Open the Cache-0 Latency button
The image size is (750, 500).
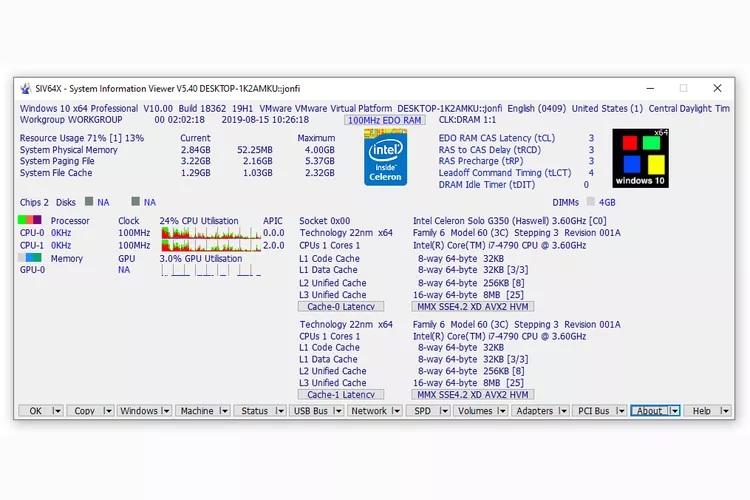coord(341,307)
